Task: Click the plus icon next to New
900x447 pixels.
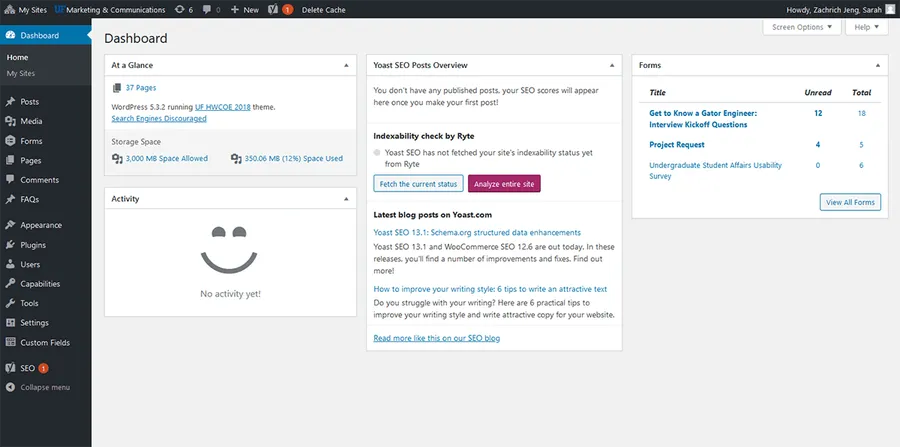Action: [234, 10]
